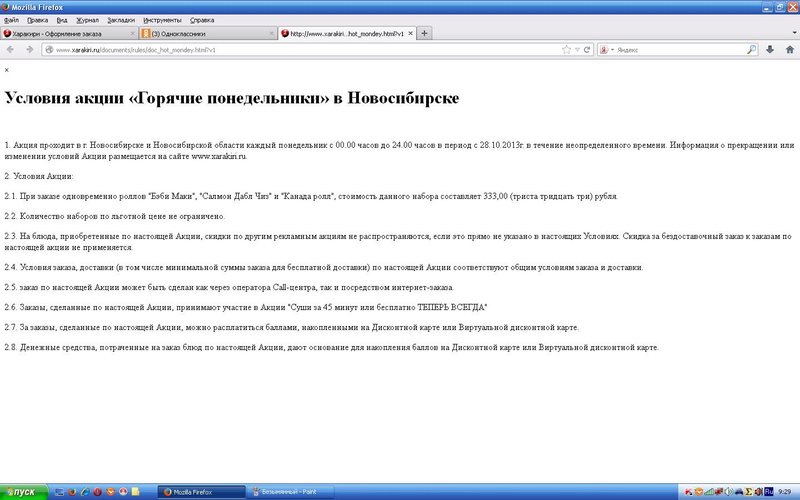This screenshot has width=800, height=500.
Task: Click the orange speaker tray icon
Action: [x=759, y=492]
